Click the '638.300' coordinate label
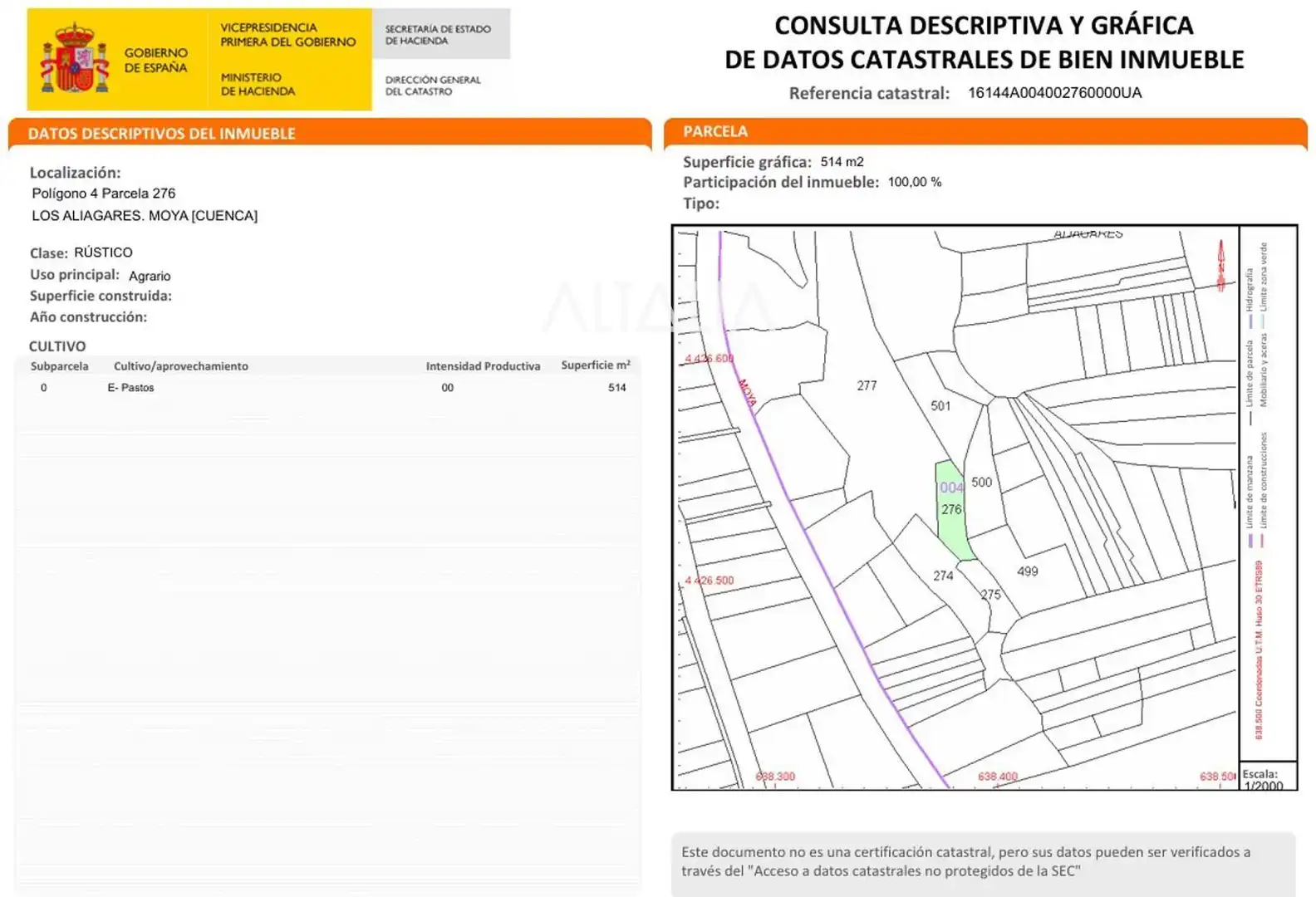This screenshot has height=897, width=1316. click(x=775, y=777)
